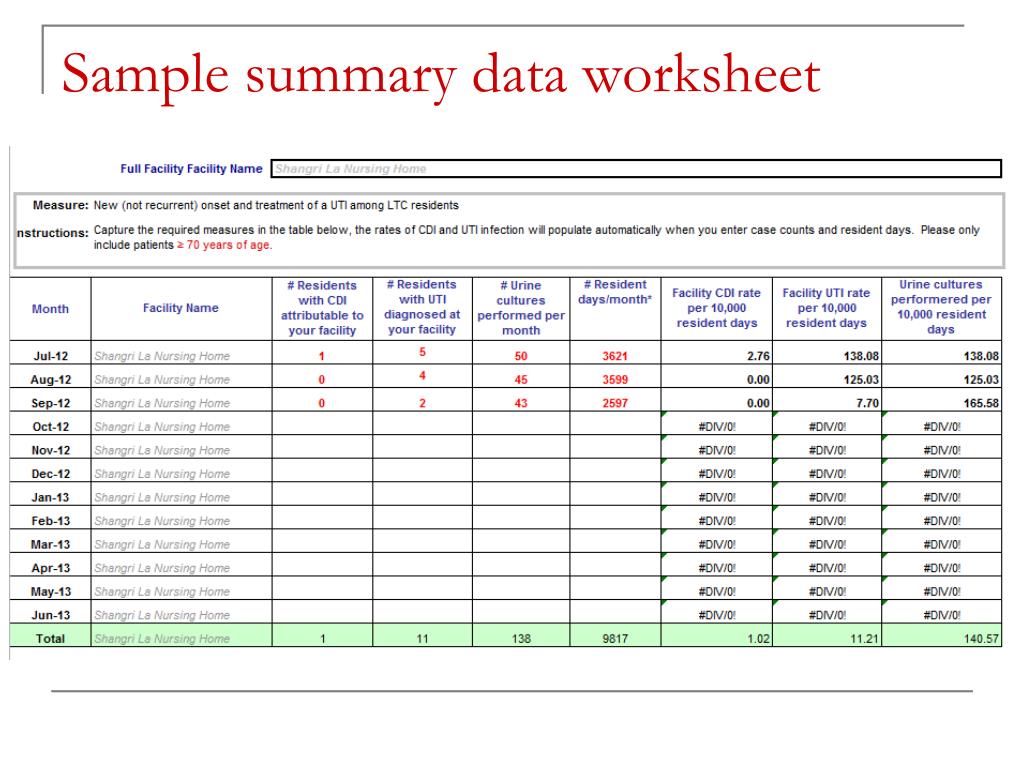Click the Full Facility Name input field
This screenshot has width=1024, height=768.
pyautogui.click(x=635, y=168)
